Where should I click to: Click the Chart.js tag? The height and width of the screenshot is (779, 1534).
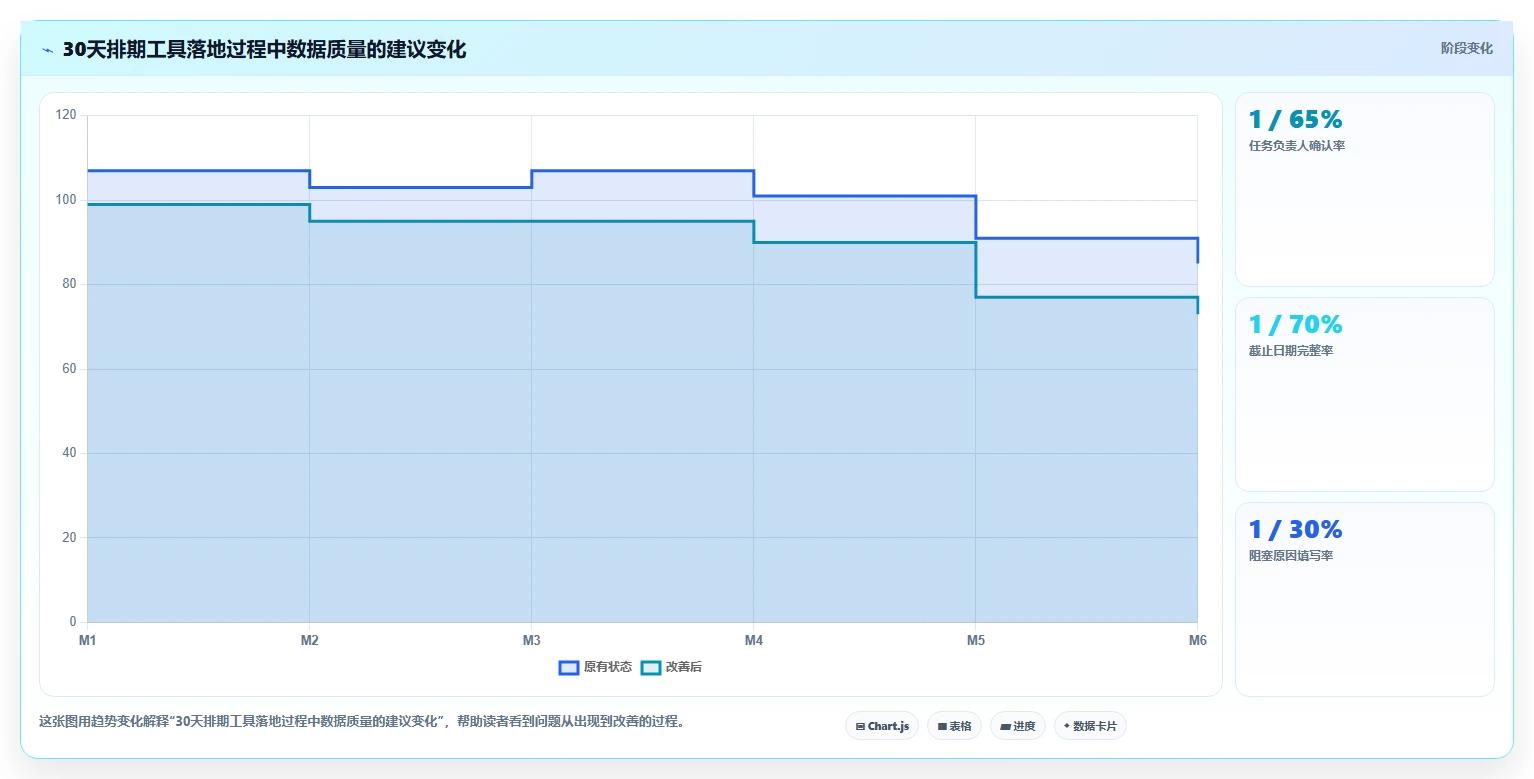coord(882,726)
